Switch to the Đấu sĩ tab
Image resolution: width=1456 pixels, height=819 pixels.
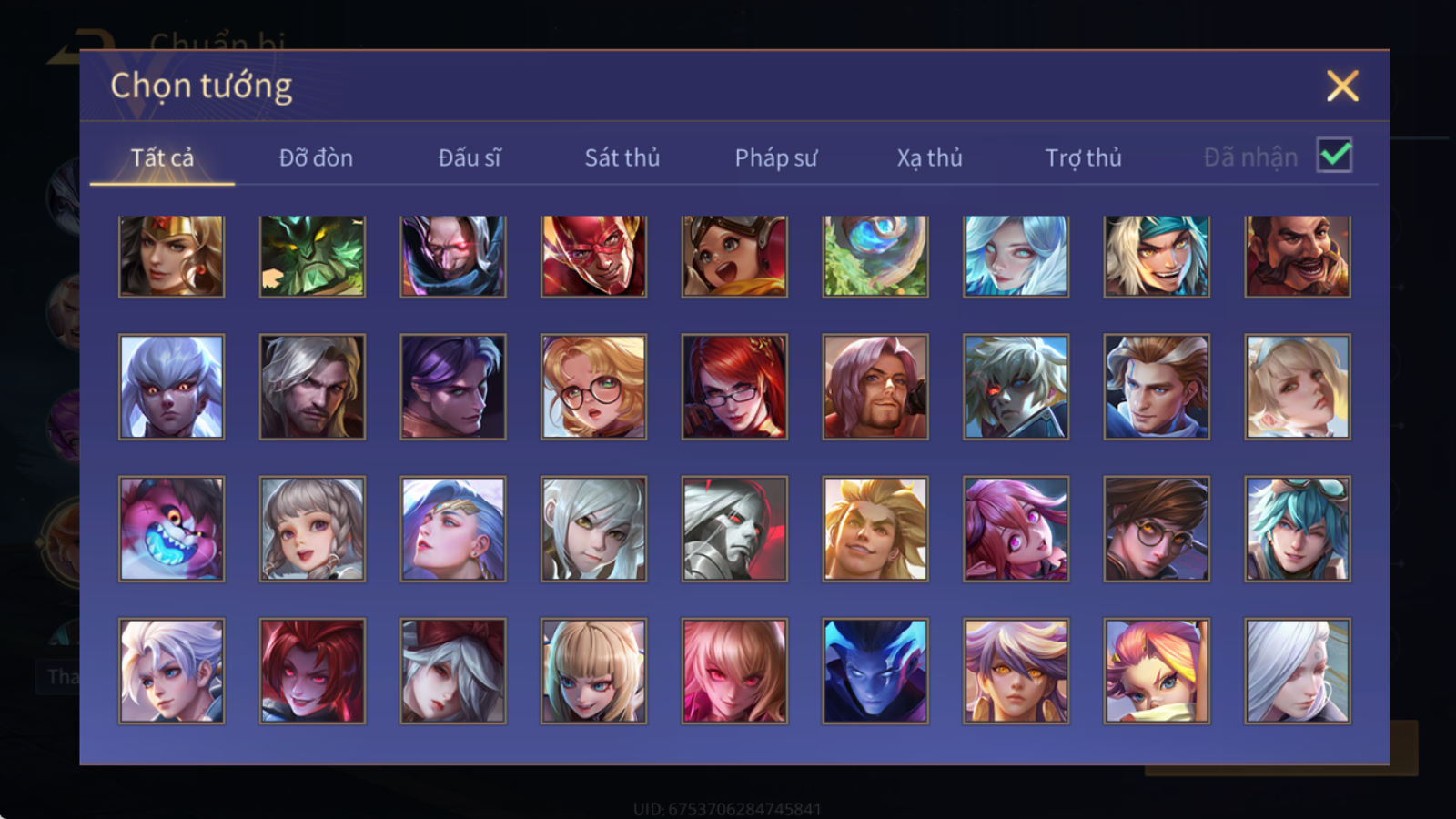click(x=470, y=157)
